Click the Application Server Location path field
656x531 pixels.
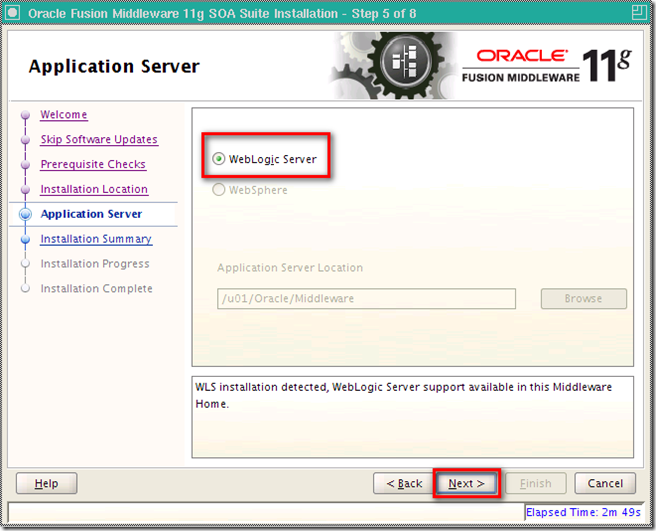click(x=366, y=298)
